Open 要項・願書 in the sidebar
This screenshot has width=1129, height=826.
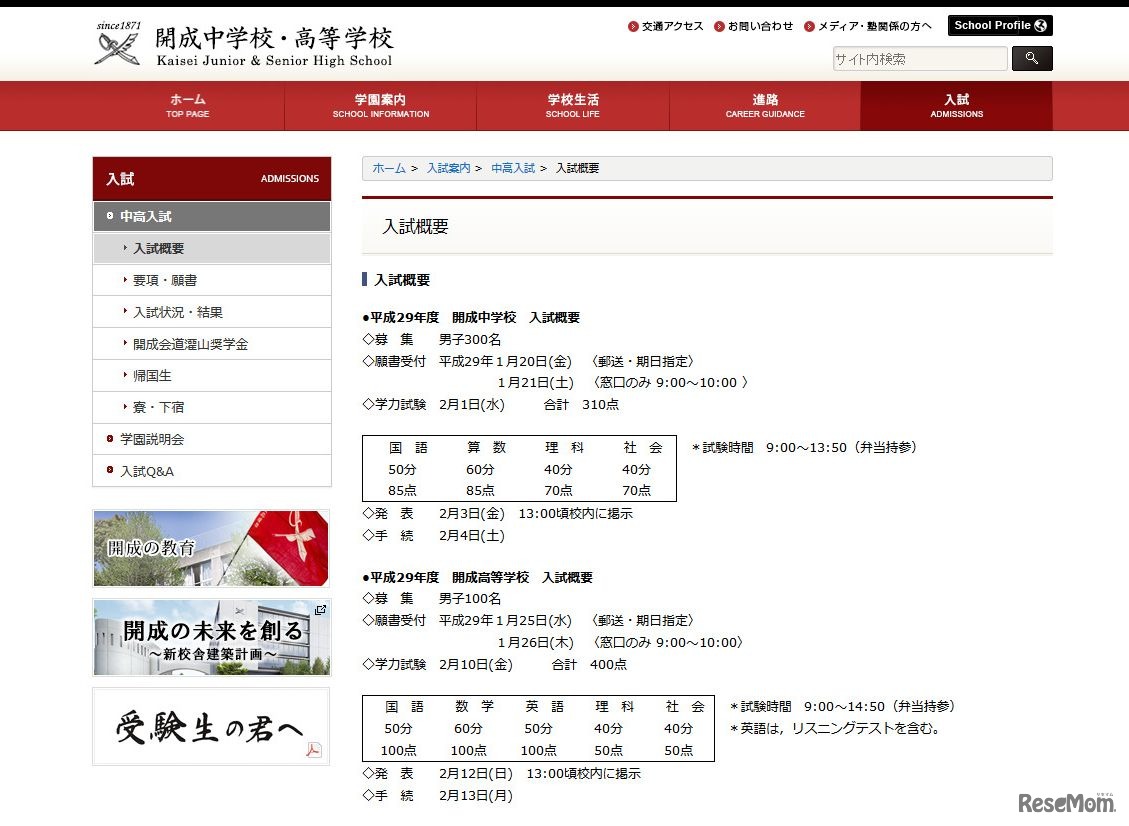(212, 280)
